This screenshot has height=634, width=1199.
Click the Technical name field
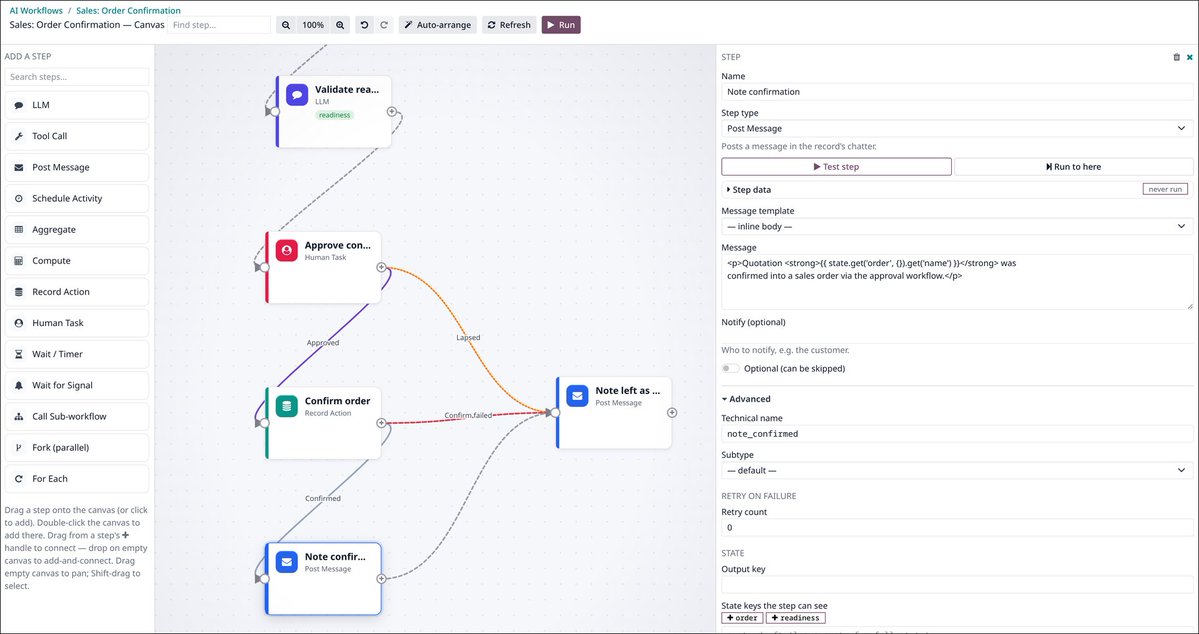point(957,434)
